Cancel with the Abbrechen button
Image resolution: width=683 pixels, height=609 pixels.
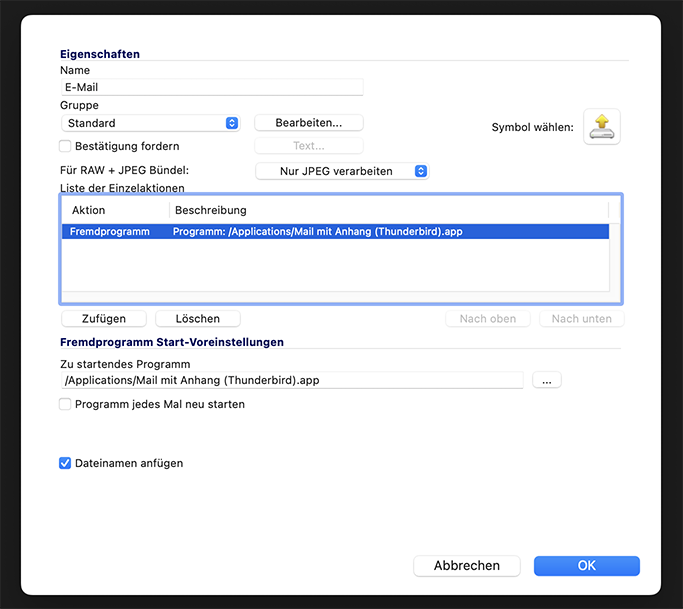pyautogui.click(x=467, y=565)
